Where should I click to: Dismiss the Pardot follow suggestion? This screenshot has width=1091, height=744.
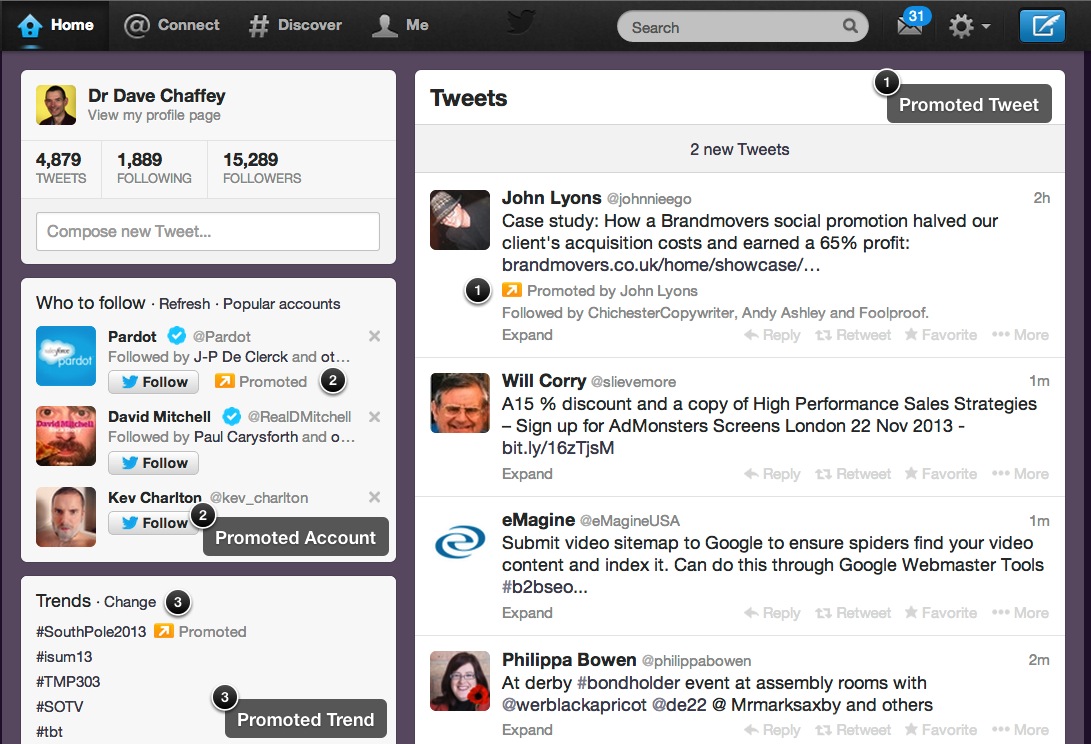[374, 336]
